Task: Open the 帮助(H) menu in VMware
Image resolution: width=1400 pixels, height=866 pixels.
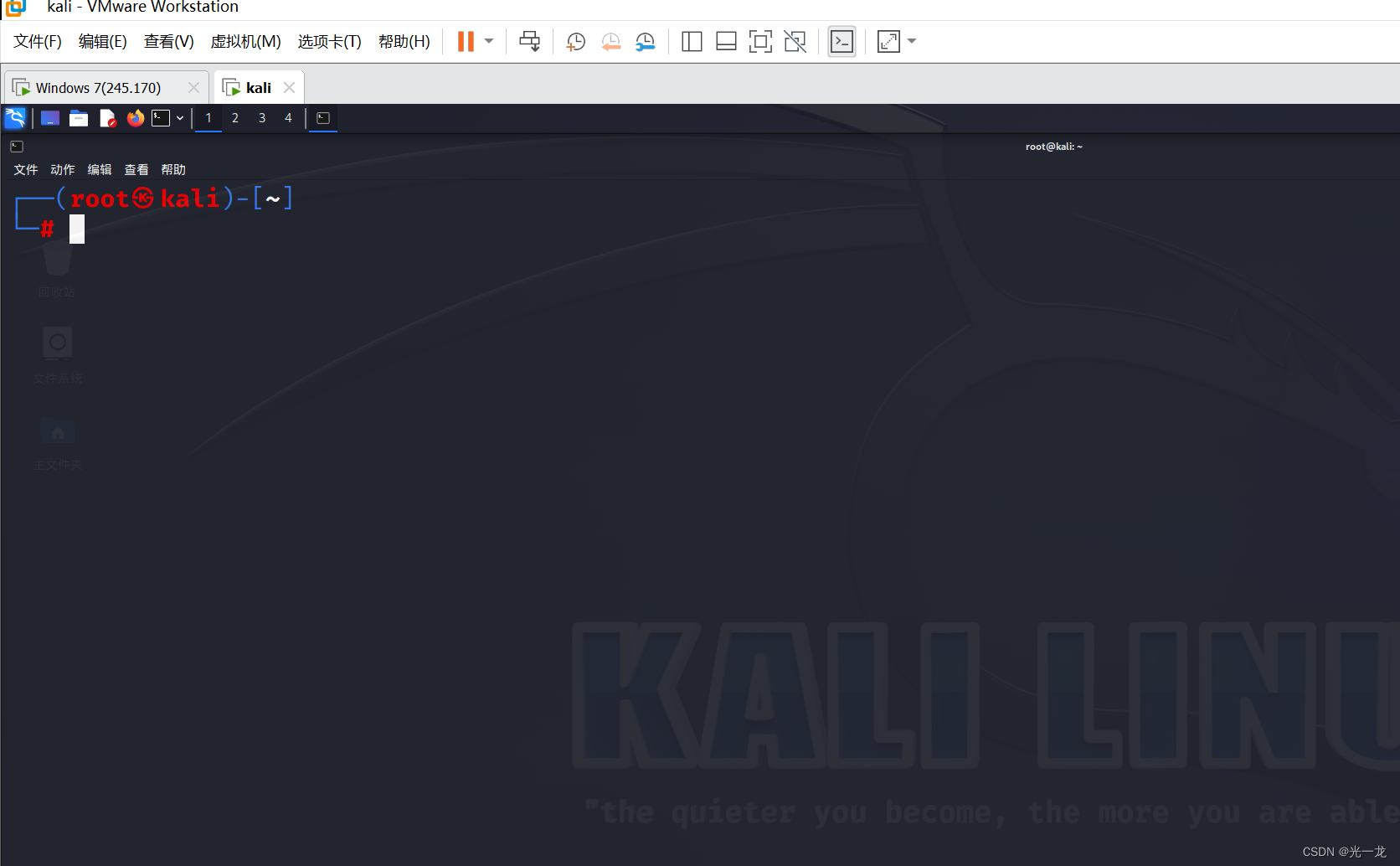Action: click(x=404, y=41)
